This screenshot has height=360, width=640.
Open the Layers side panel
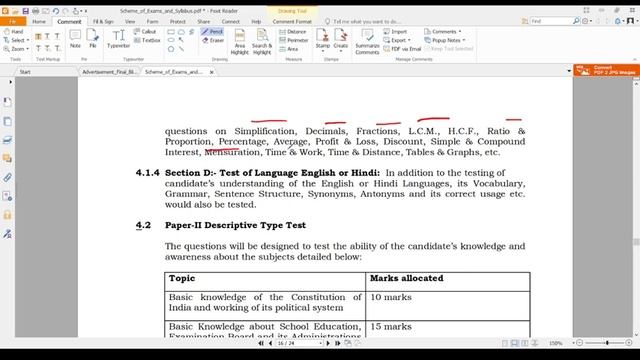[7, 140]
